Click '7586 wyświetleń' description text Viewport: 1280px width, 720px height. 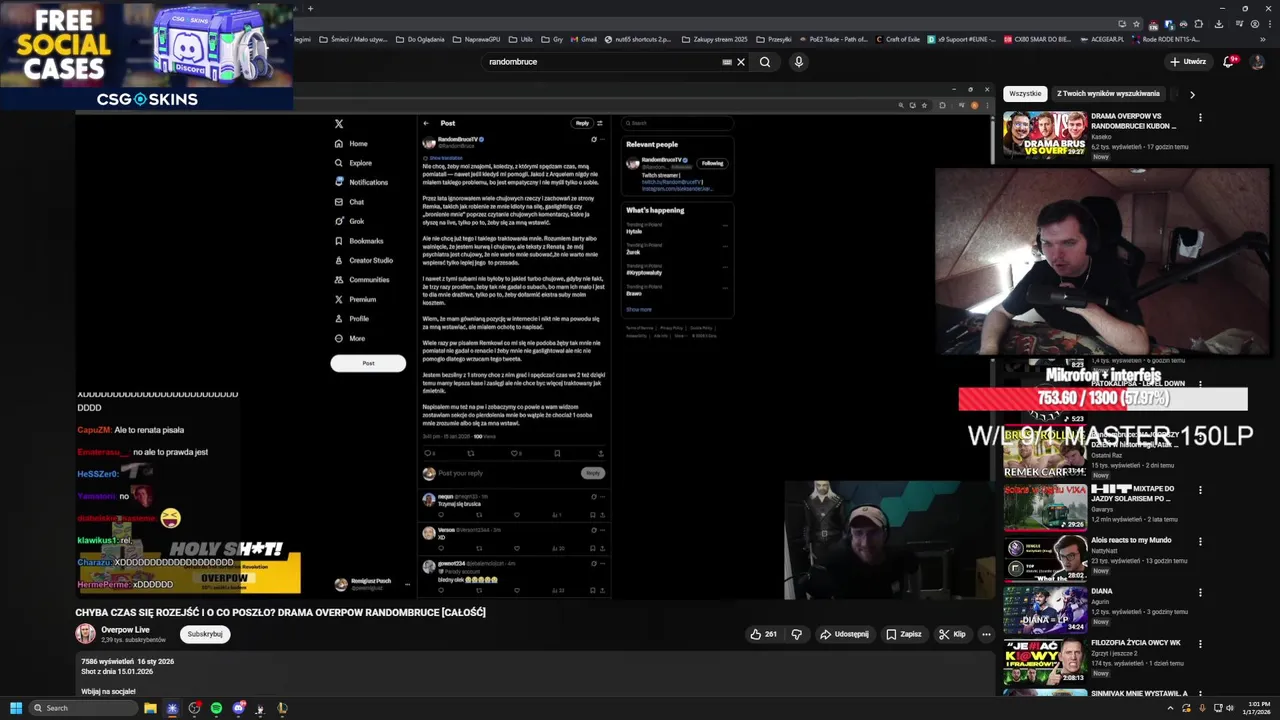pyautogui.click(x=107, y=662)
